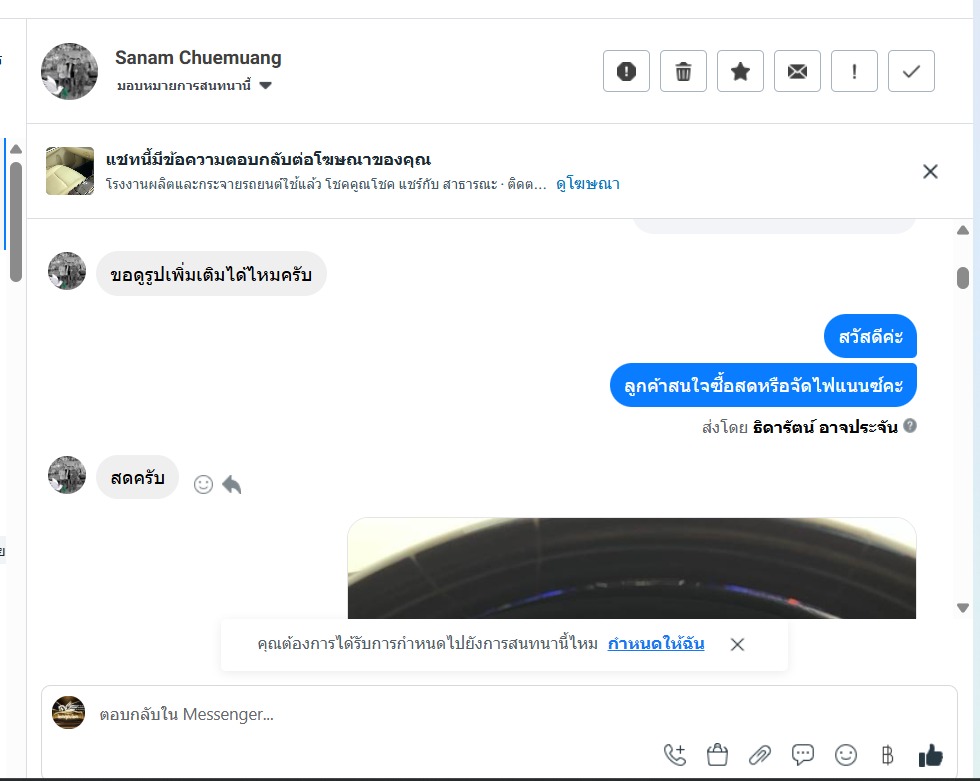
Task: Open the shopping bag order icon
Action: point(717,755)
